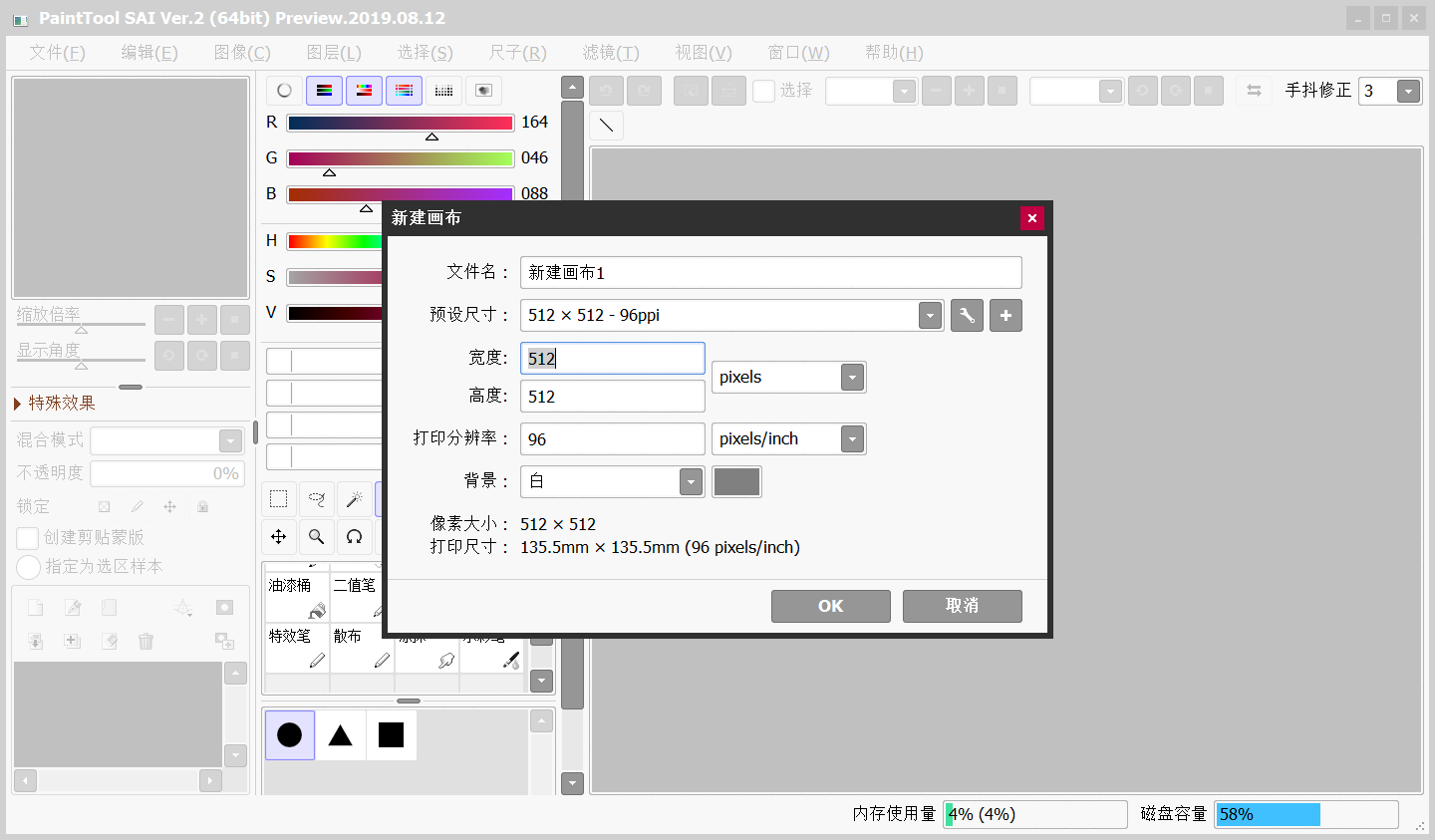Select the rectangular selection tool
The image size is (1435, 840).
click(x=279, y=499)
